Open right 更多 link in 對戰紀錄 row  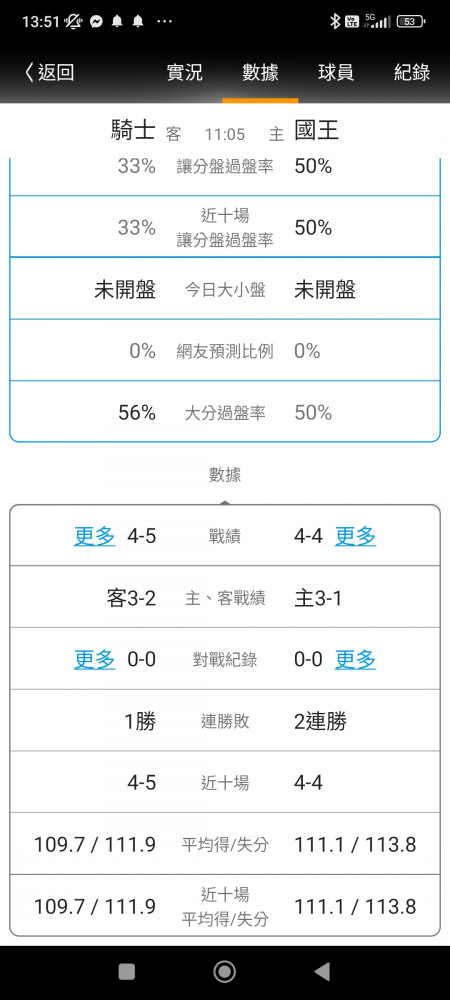coord(356,659)
